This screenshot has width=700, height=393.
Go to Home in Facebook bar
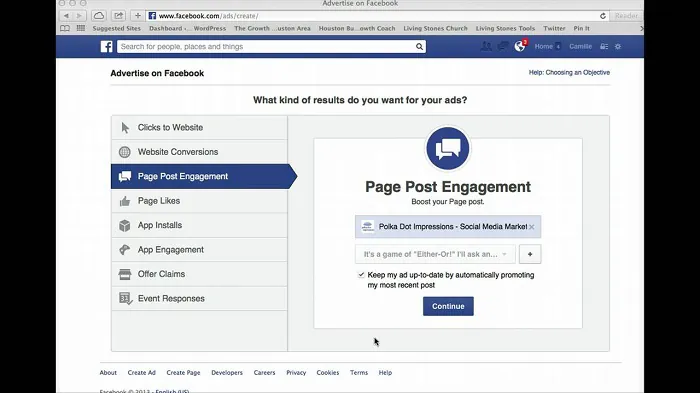pos(544,46)
